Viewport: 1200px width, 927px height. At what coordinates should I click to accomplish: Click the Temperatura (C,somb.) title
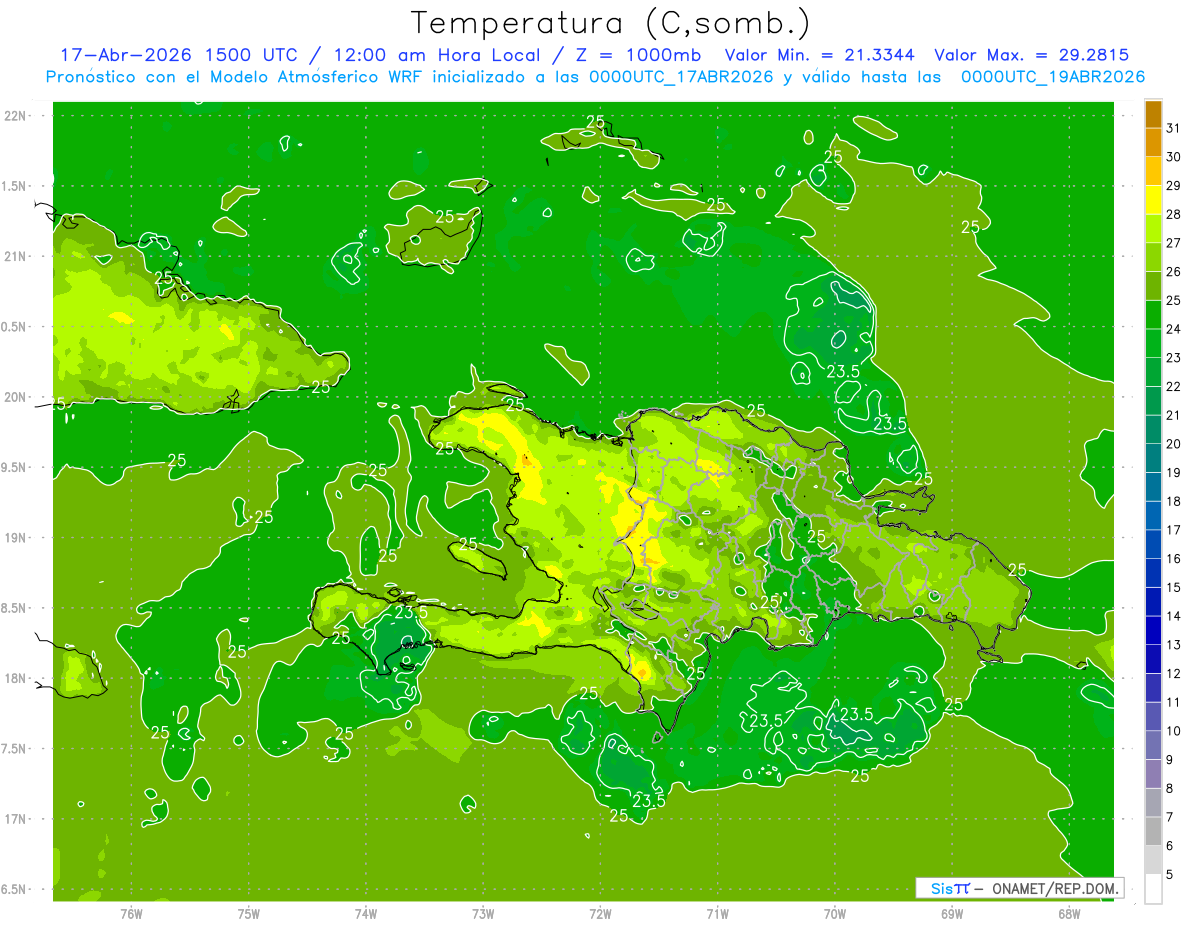(610, 22)
